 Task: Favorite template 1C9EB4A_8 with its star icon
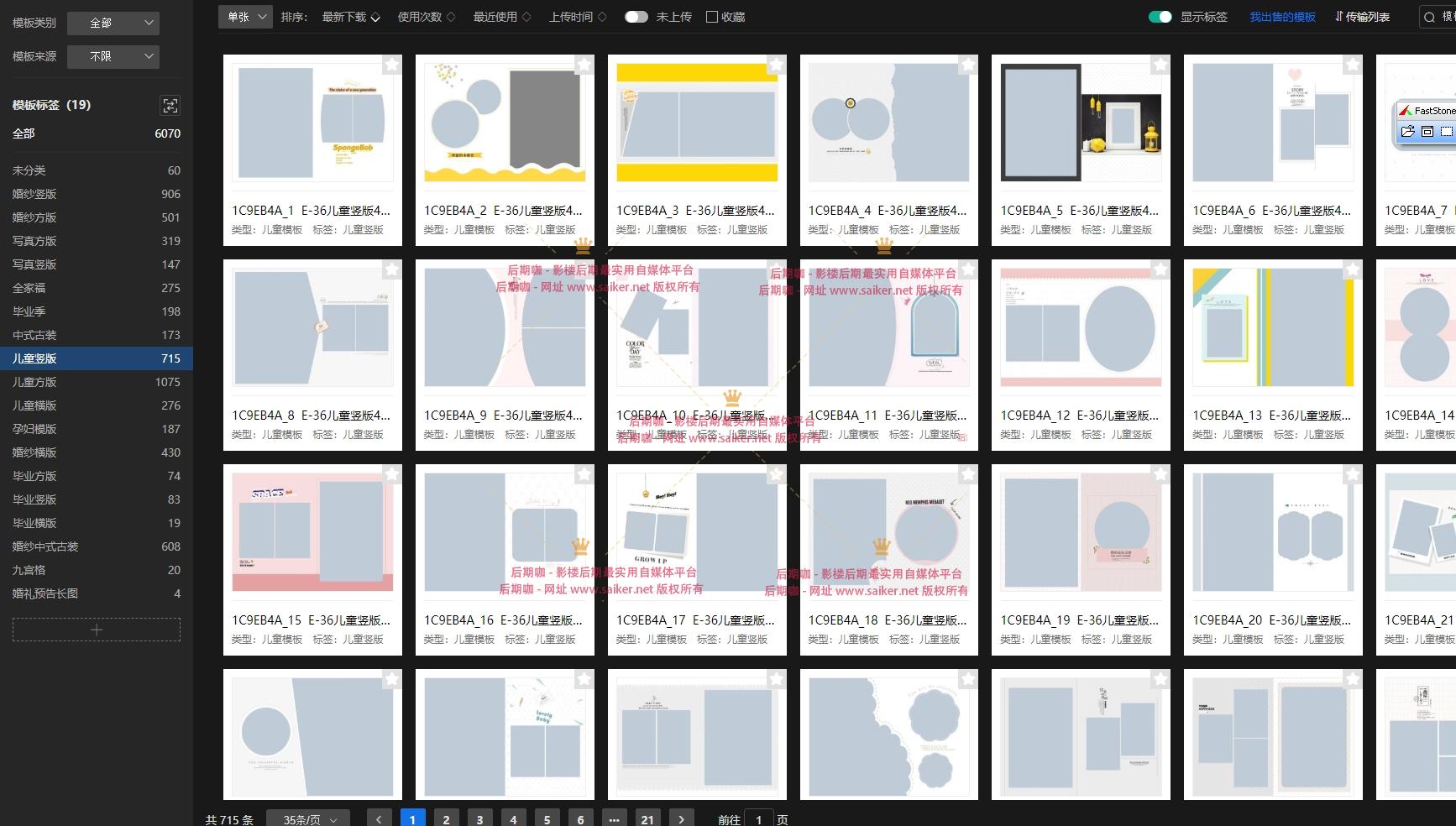(392, 269)
